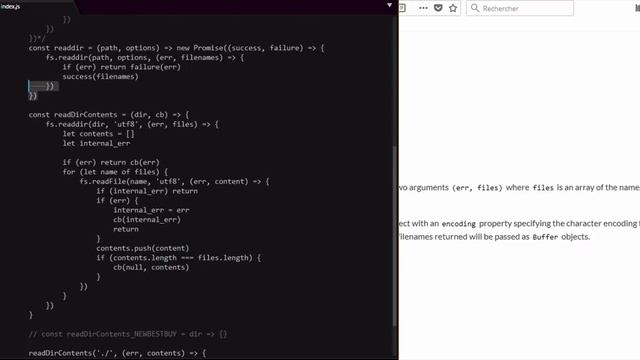Click the 'let internal_err' line
640x360 pixels.
point(96,143)
